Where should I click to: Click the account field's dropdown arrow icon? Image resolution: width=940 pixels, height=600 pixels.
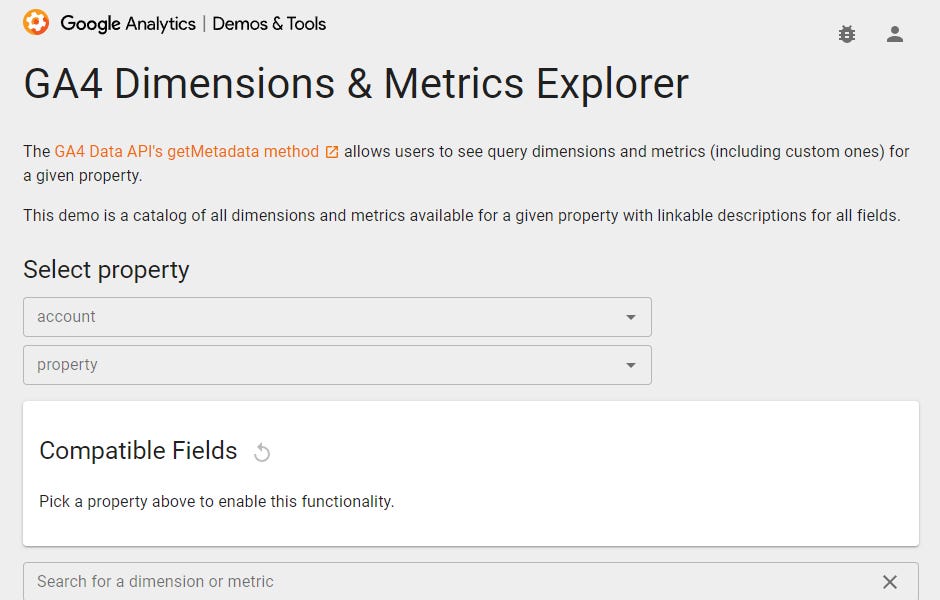coord(631,316)
